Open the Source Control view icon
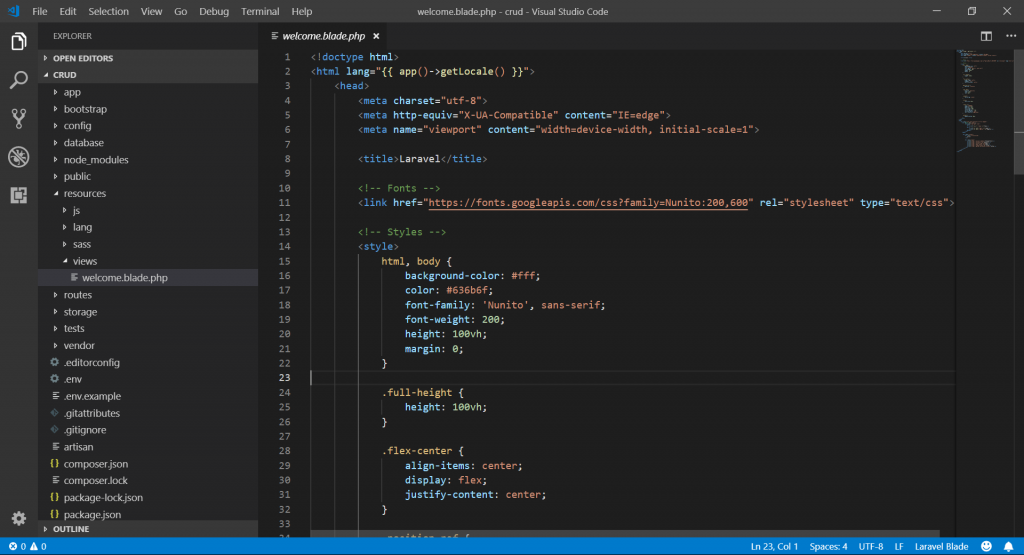The image size is (1024, 555). point(18,118)
